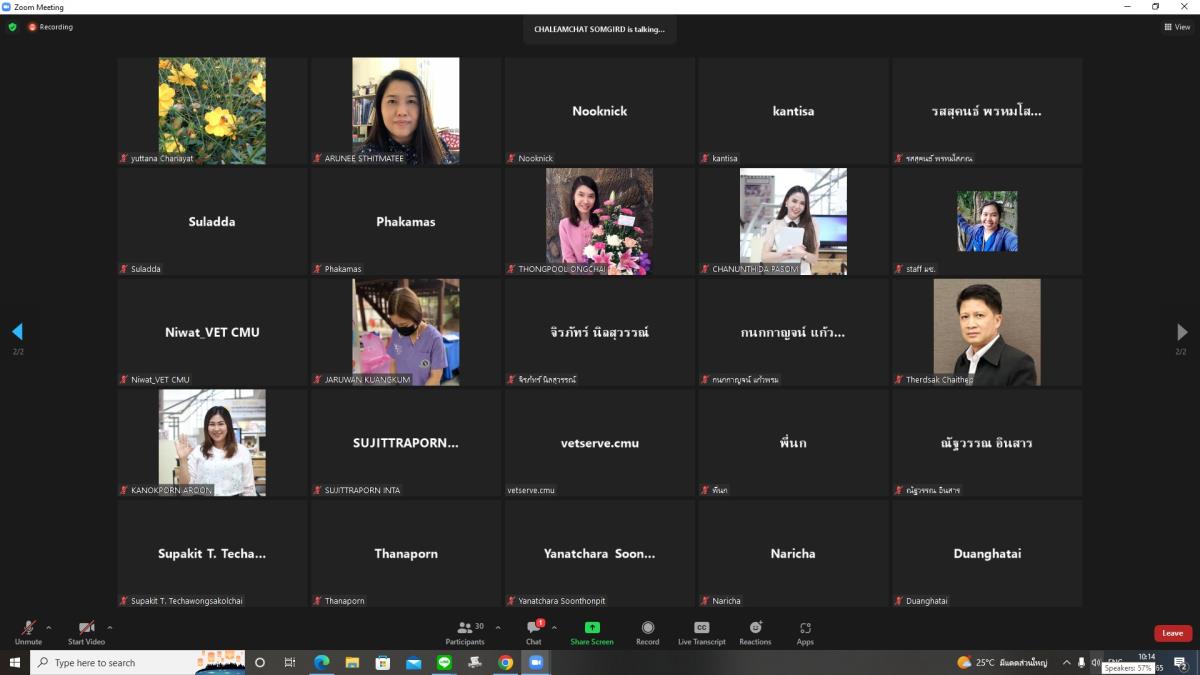Launch Microsoft Edge from the taskbar
Screen dimensions: 1200x675
point(322,662)
